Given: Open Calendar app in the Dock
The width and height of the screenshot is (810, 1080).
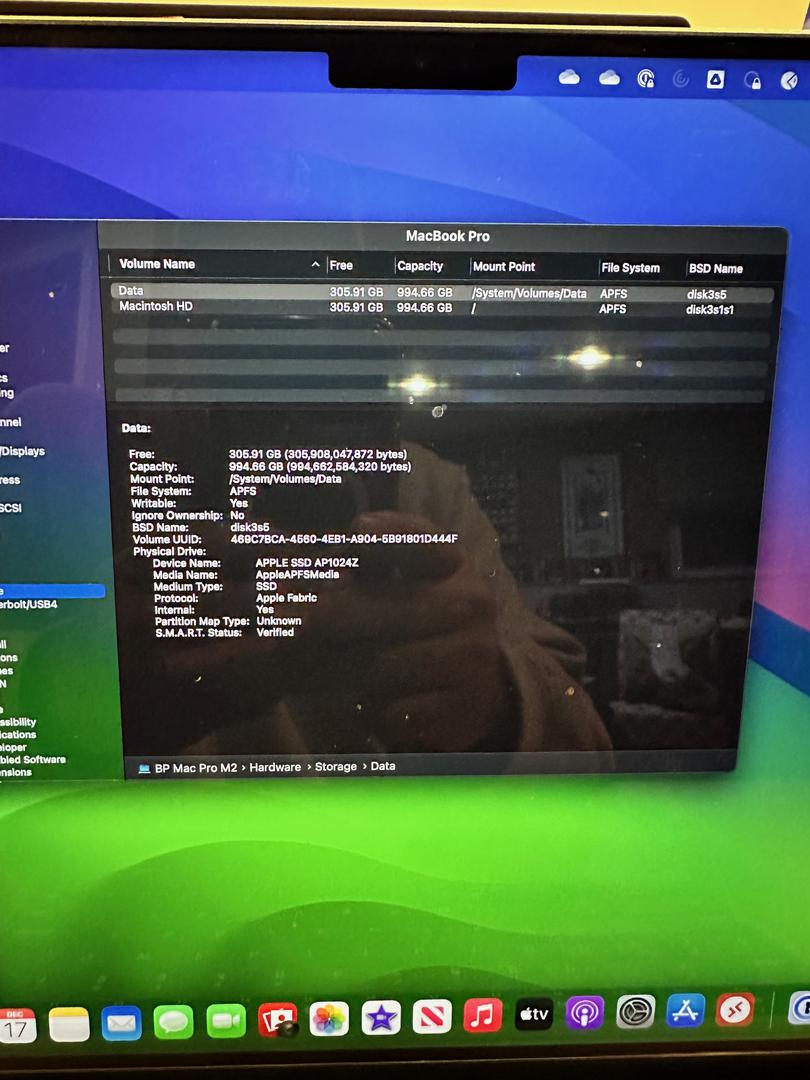Looking at the screenshot, I should tap(17, 1026).
